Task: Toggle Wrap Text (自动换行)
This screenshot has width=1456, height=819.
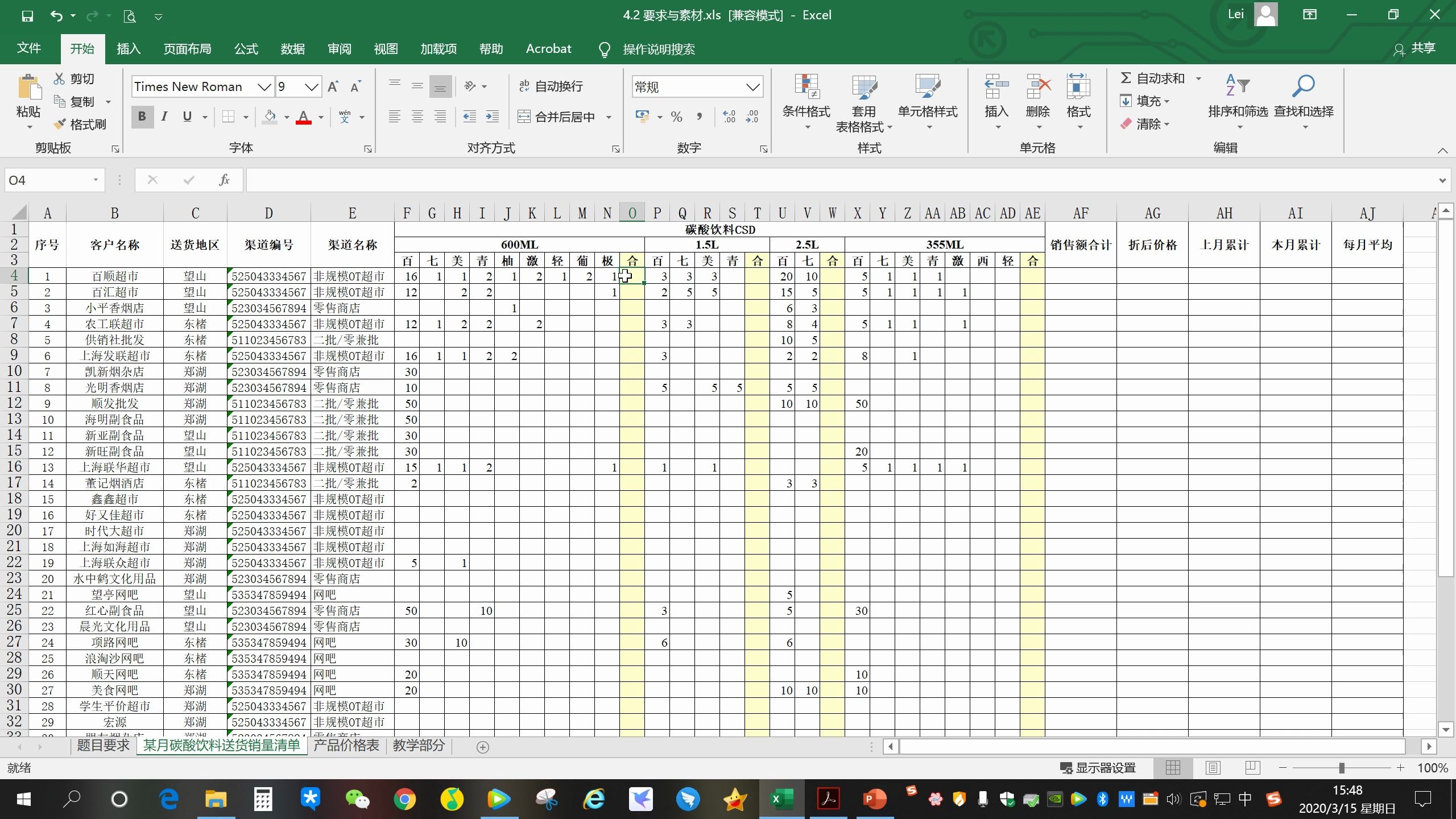Action: click(x=551, y=86)
